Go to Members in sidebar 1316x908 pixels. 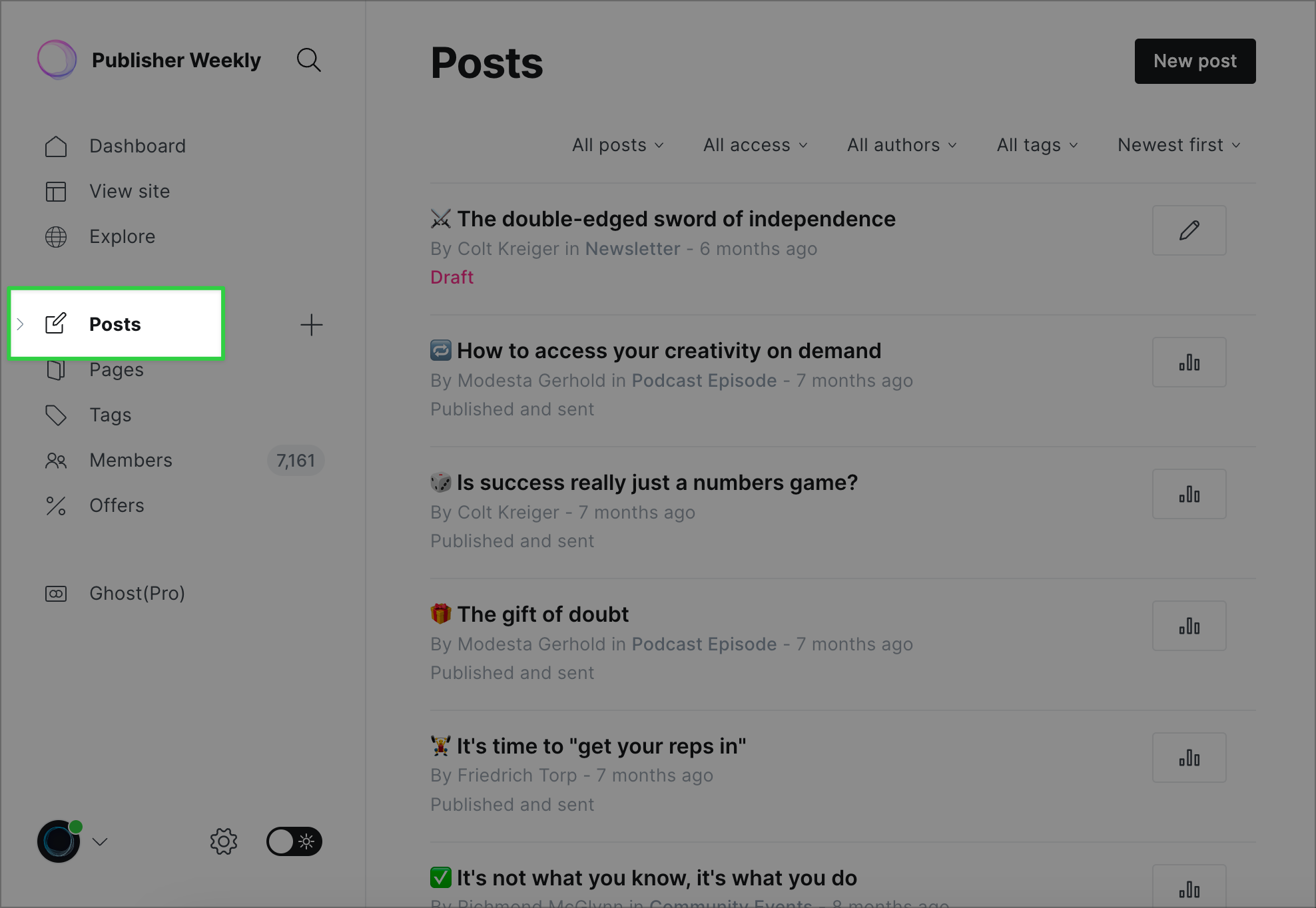coord(131,460)
